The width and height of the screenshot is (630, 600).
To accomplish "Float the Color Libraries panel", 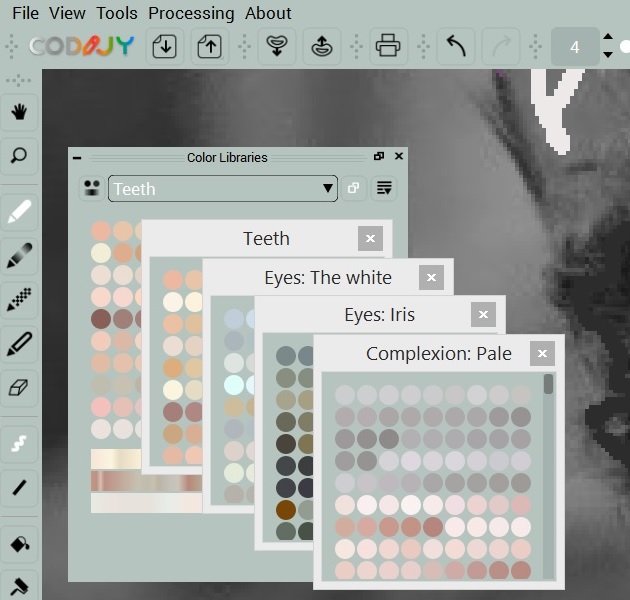I will (379, 156).
